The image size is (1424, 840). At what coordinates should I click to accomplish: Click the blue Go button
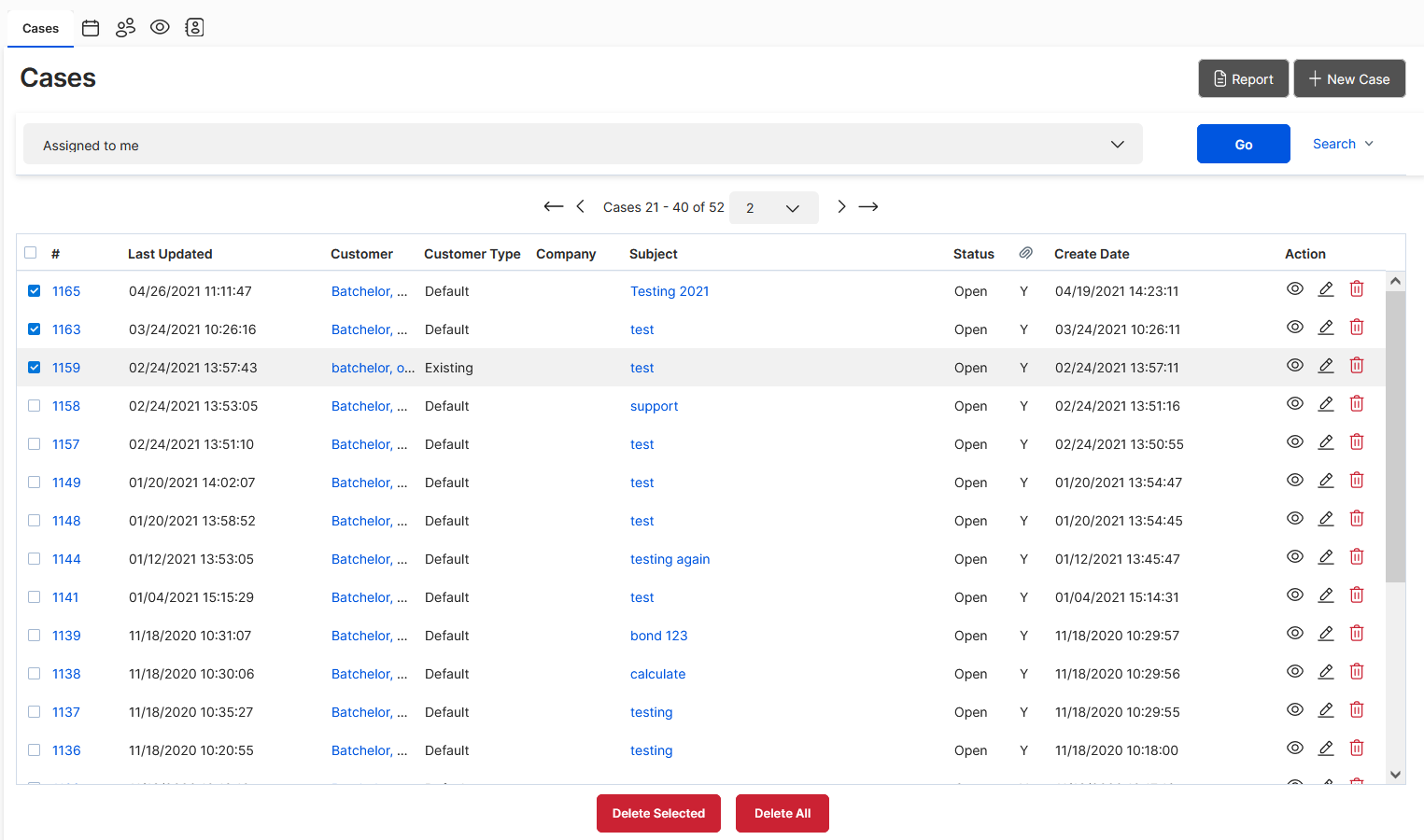pyautogui.click(x=1243, y=144)
